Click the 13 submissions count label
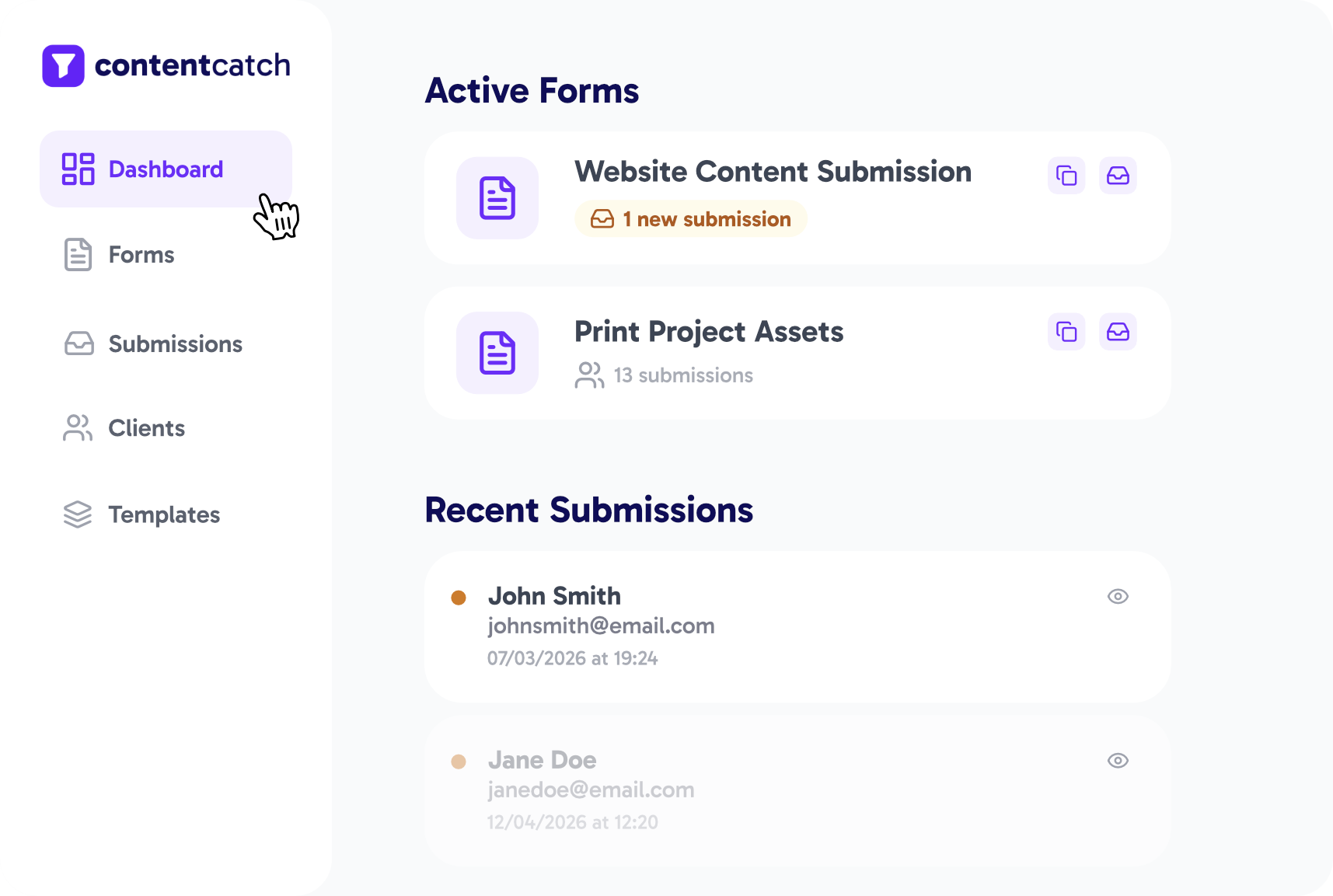The width and height of the screenshot is (1333, 896). (x=682, y=375)
